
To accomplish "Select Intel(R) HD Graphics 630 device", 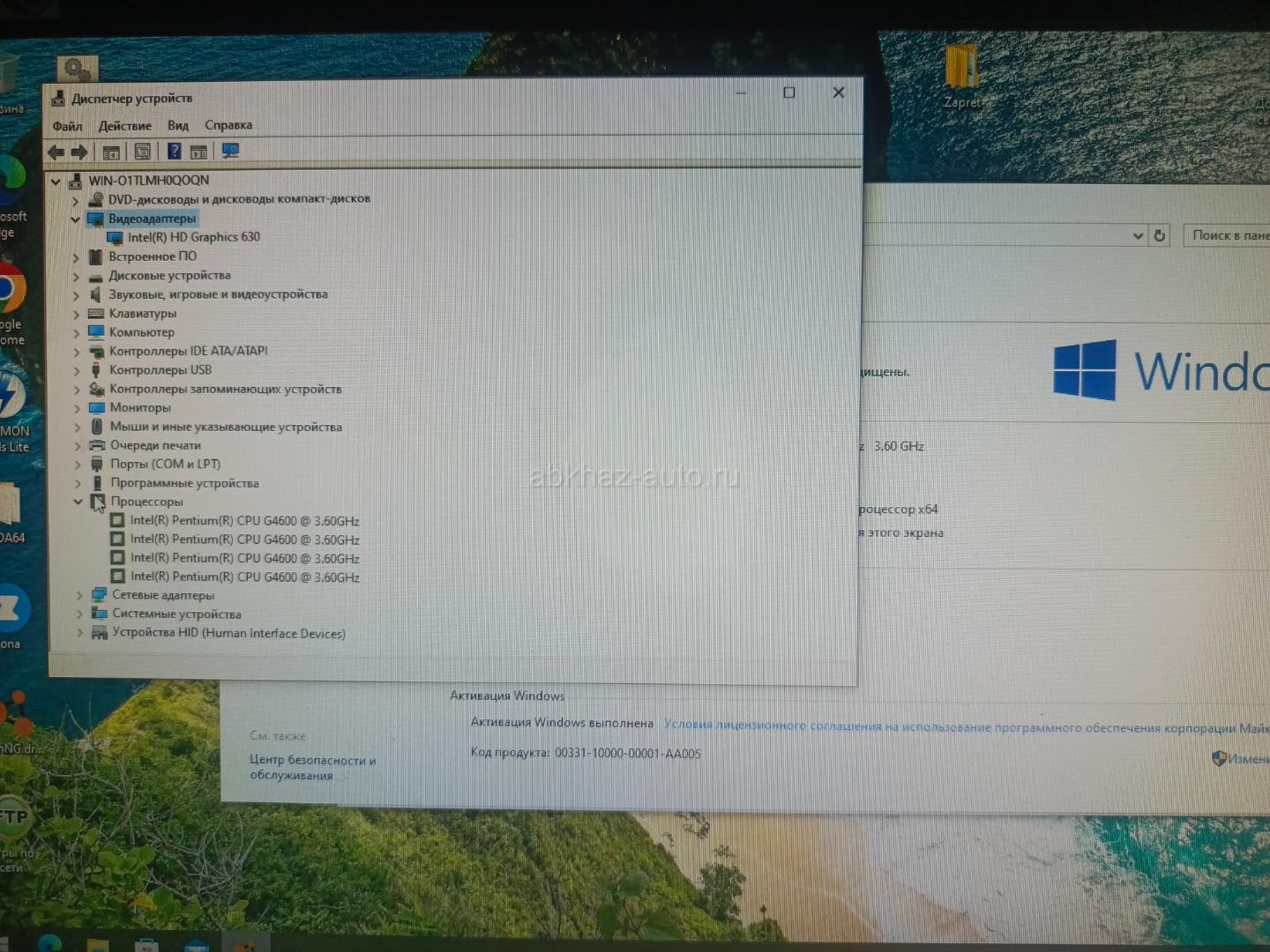I will pyautogui.click(x=193, y=237).
